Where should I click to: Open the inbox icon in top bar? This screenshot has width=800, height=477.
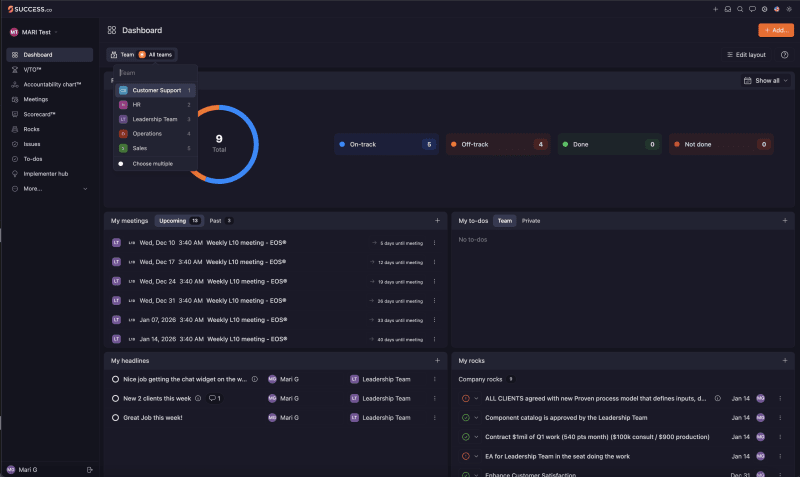728,9
